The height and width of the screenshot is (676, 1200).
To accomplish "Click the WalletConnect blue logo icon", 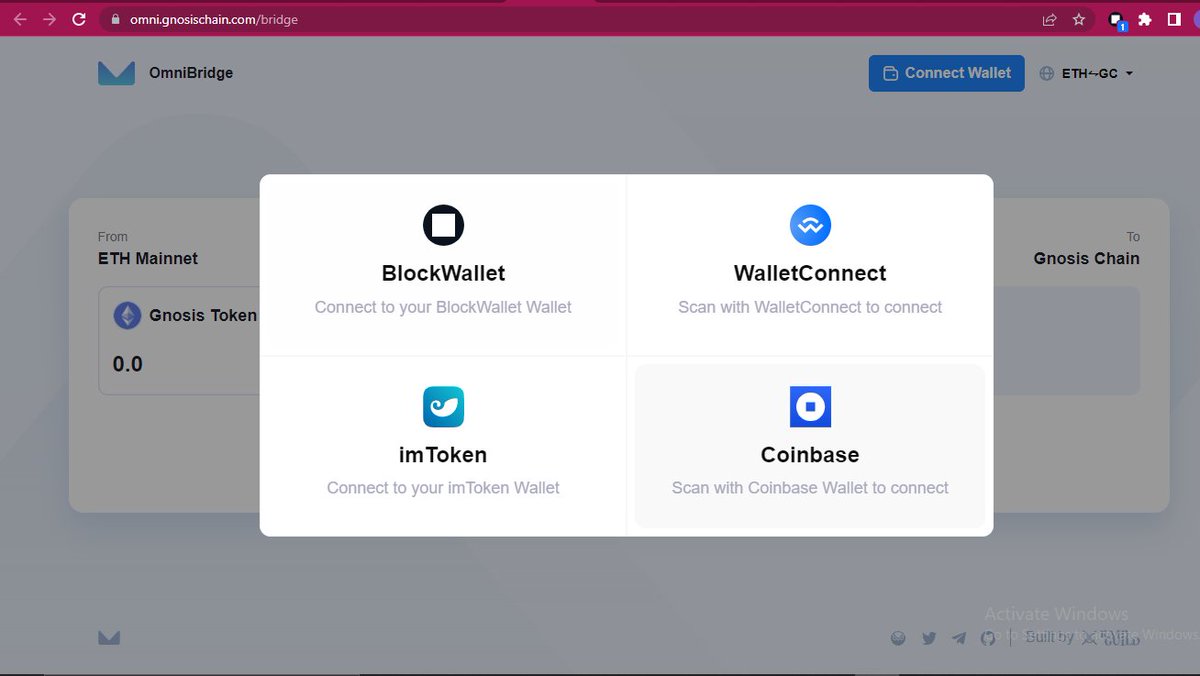I will (x=810, y=225).
